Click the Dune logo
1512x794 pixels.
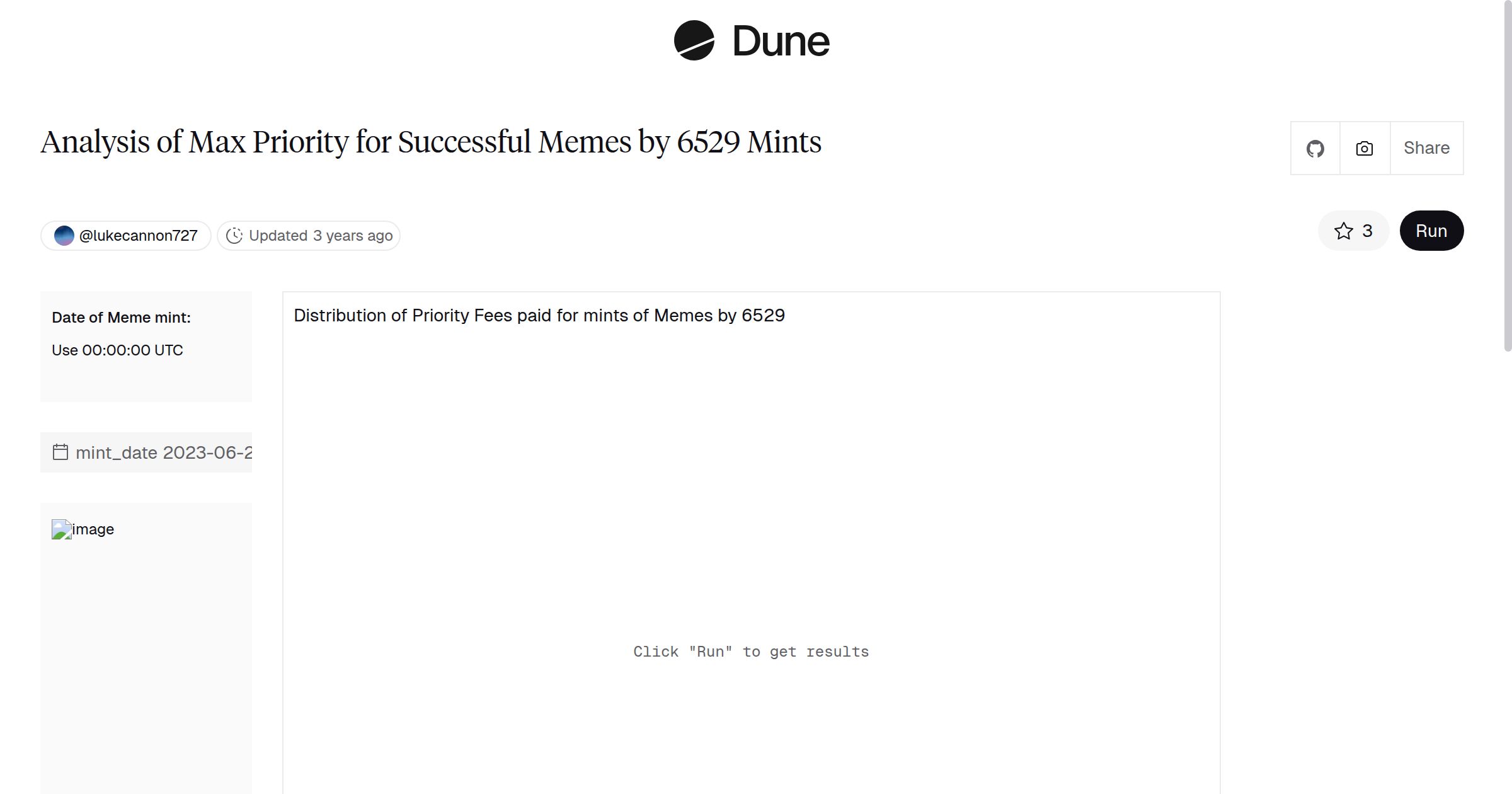[752, 42]
